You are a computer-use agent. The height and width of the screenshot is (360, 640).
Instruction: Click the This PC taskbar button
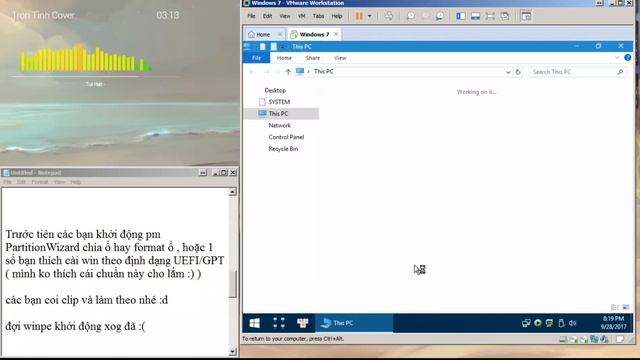354,323
